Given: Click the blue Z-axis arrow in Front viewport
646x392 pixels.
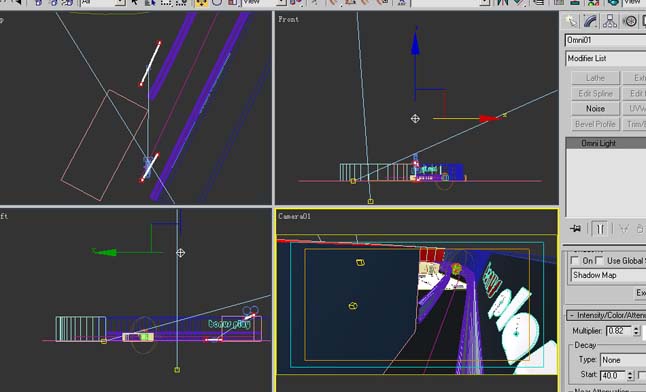Looking at the screenshot, I should point(415,43).
